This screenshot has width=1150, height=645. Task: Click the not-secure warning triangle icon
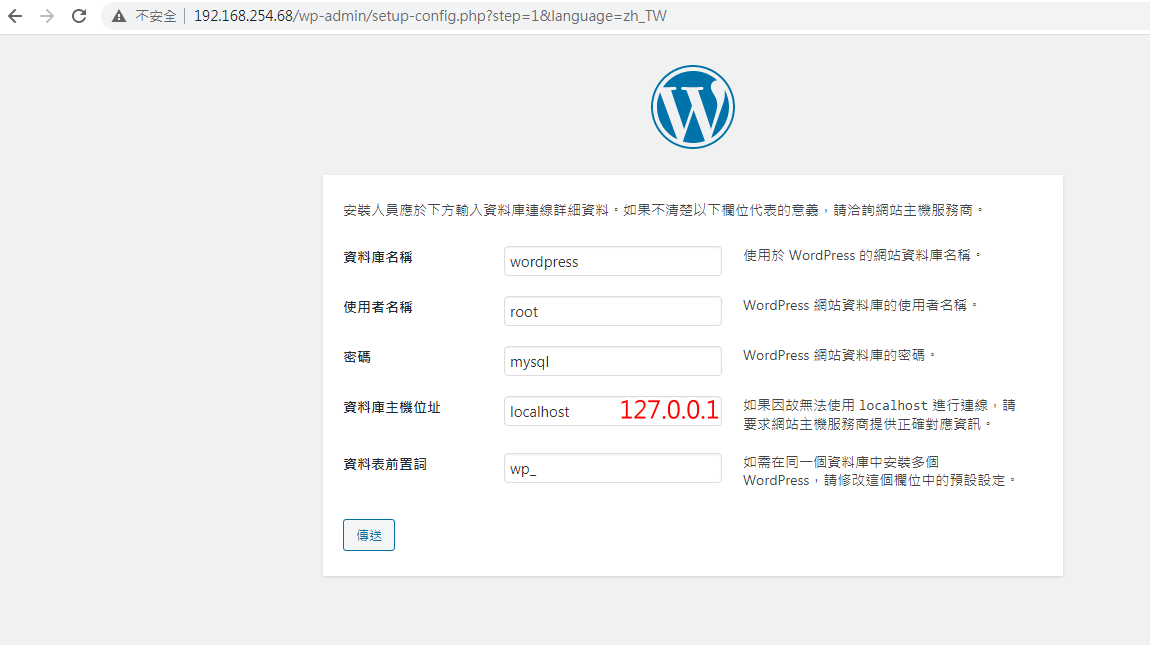pos(119,16)
